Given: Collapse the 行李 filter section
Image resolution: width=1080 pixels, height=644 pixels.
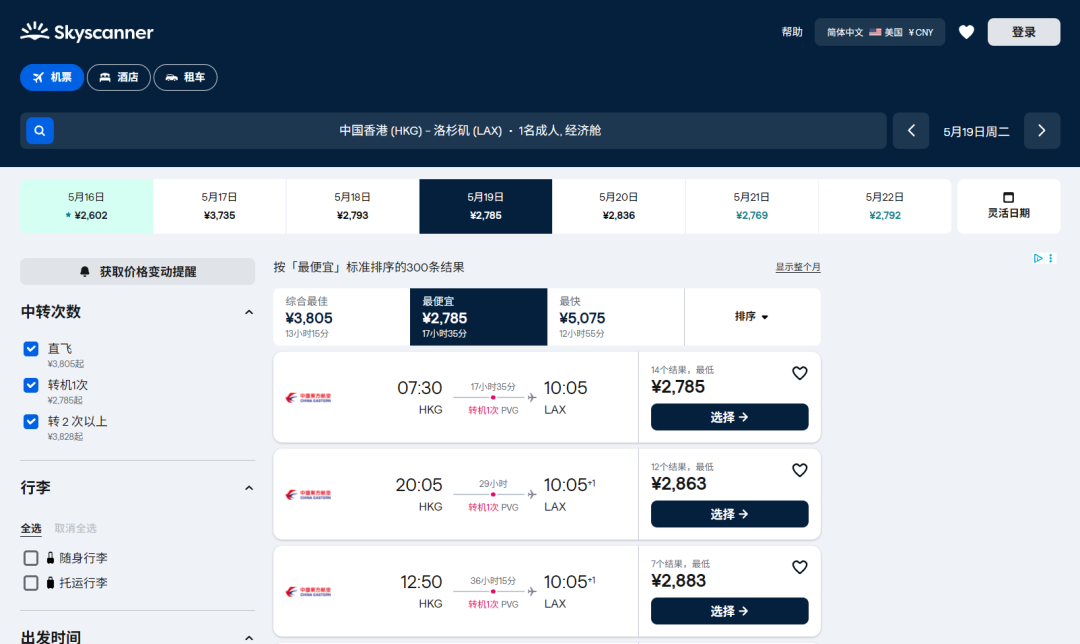Looking at the screenshot, I should pyautogui.click(x=249, y=488).
